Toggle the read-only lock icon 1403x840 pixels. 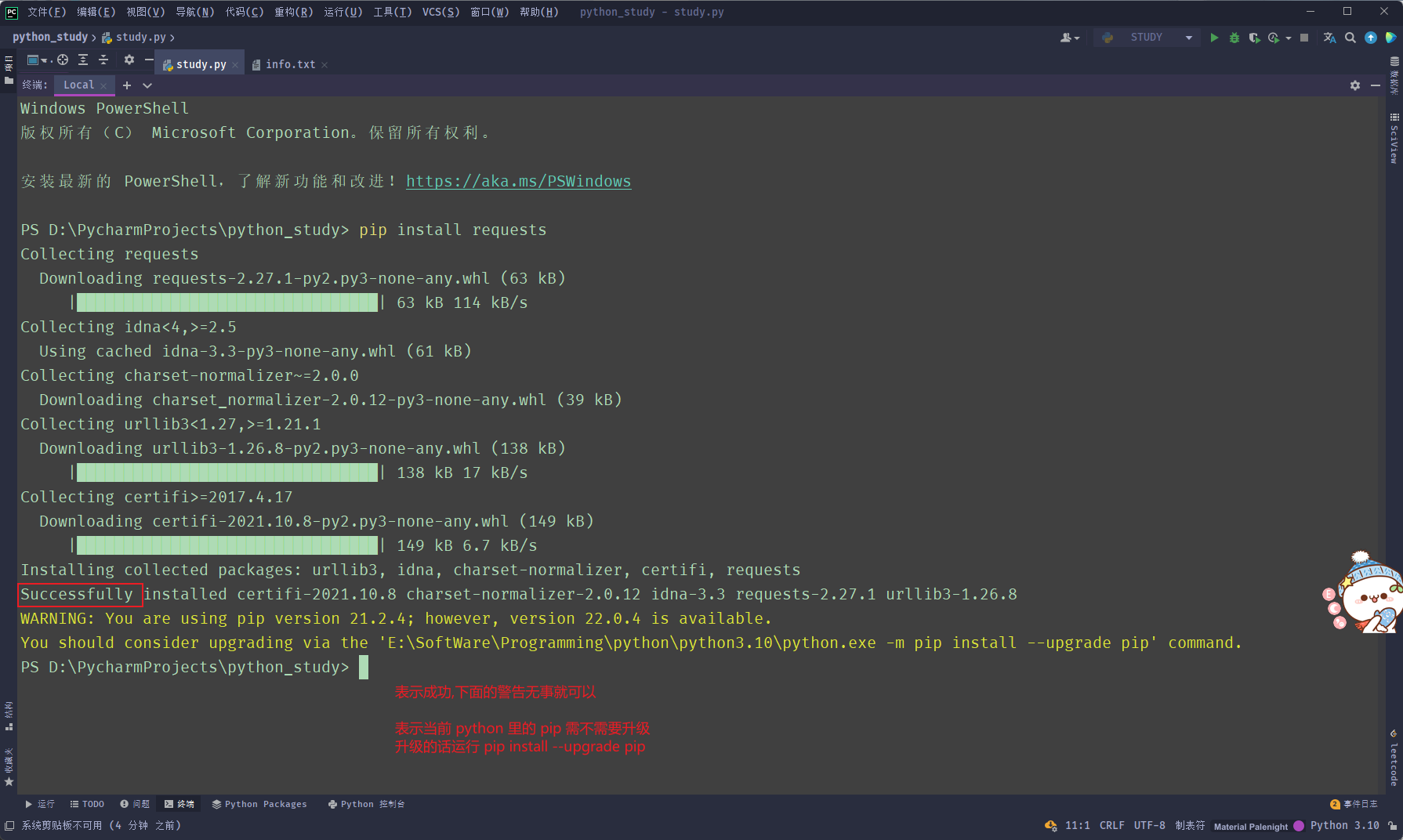[x=1392, y=825]
